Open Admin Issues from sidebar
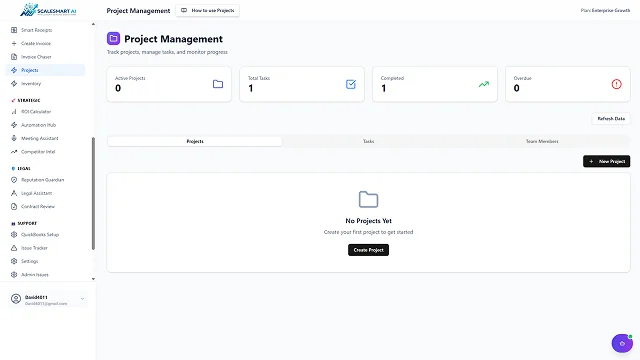The image size is (640, 360). 45,275
